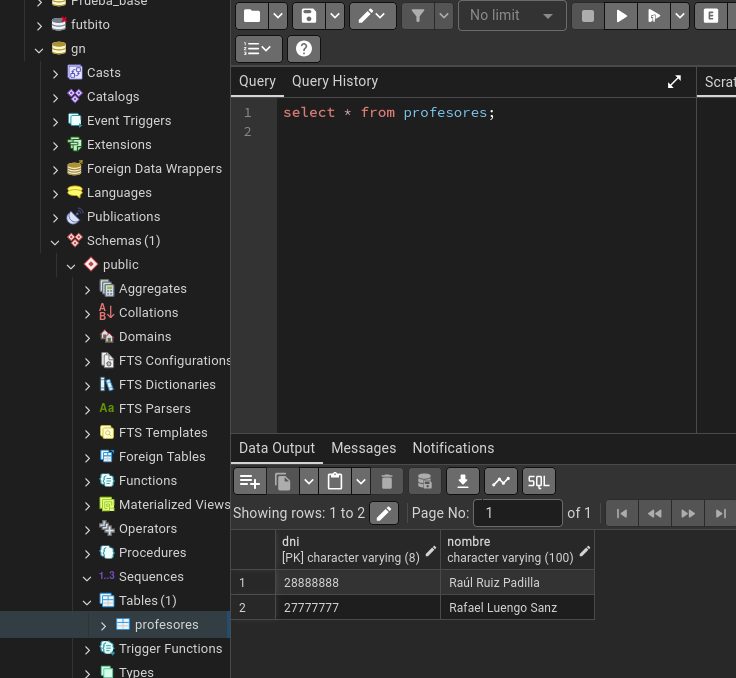The height and width of the screenshot is (678, 736).
Task: Open the Help question mark icon
Action: [x=304, y=49]
